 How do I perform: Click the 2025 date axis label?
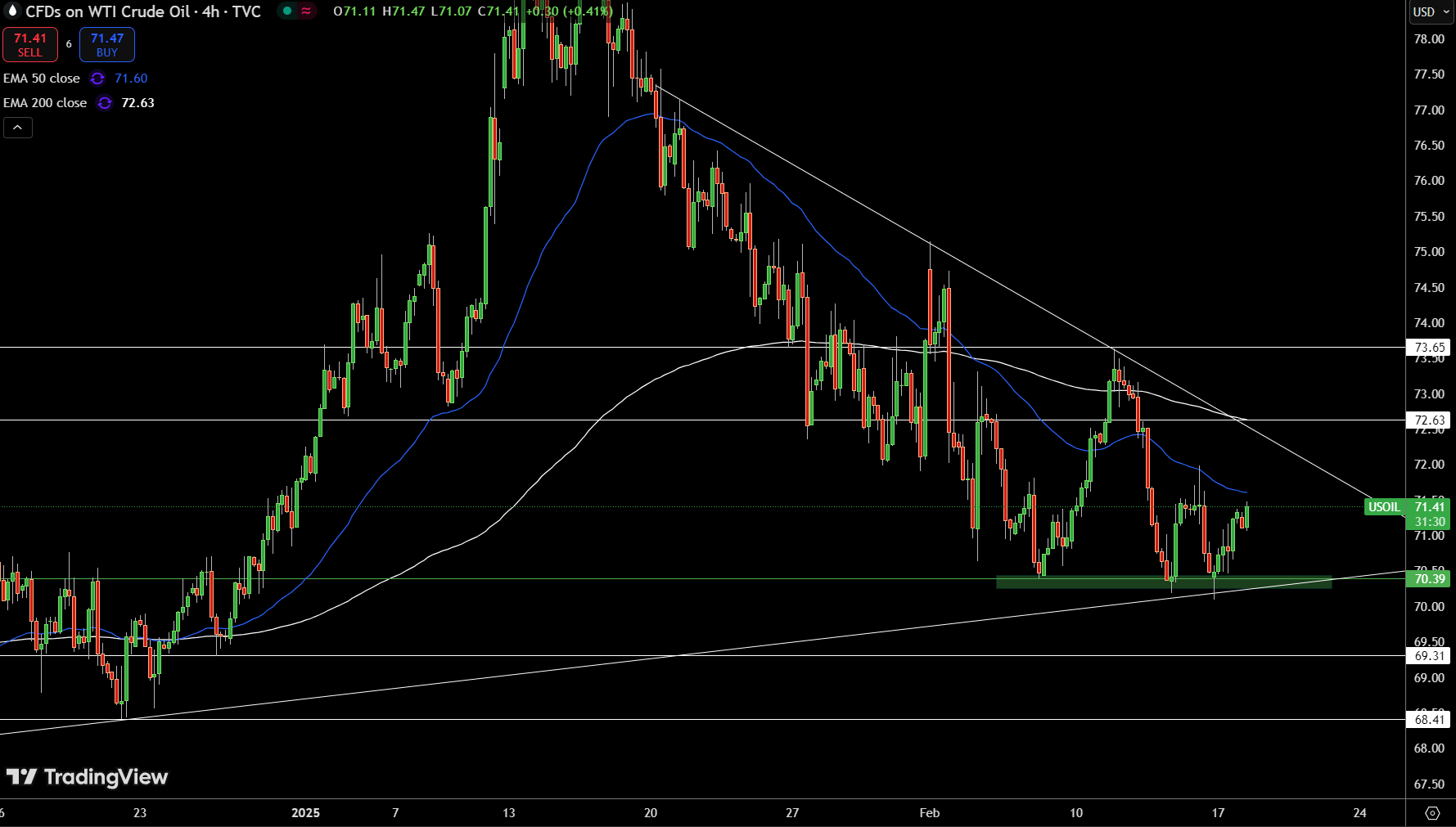(305, 813)
